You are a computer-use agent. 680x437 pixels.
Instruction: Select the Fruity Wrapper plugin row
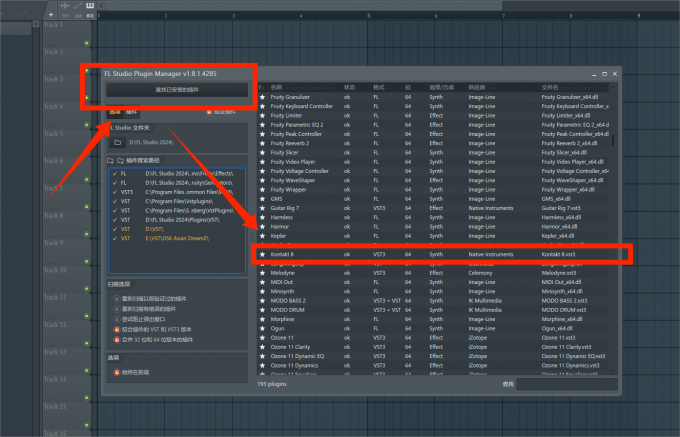point(434,190)
